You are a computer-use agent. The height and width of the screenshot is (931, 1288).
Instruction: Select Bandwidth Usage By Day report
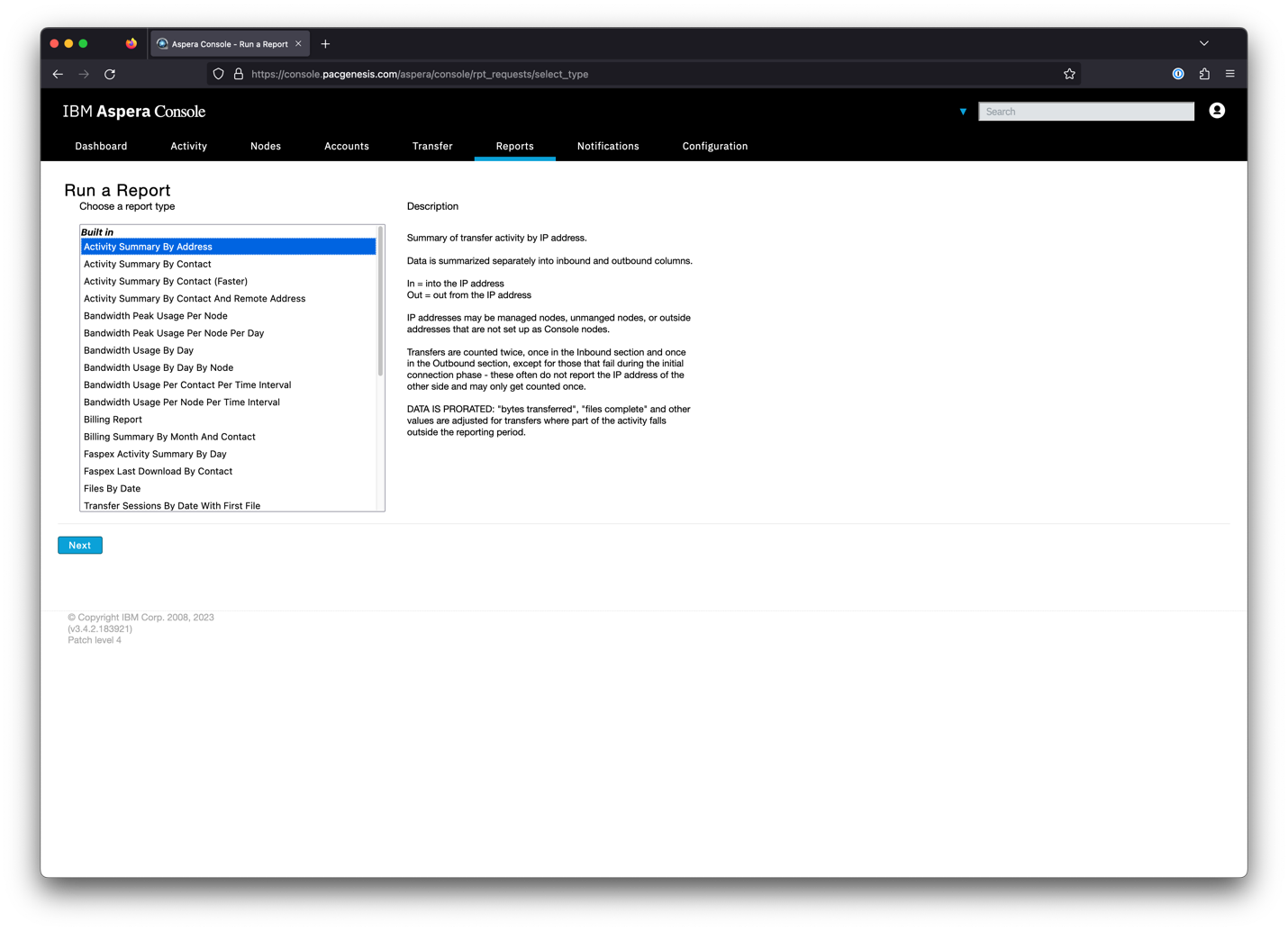tap(228, 350)
